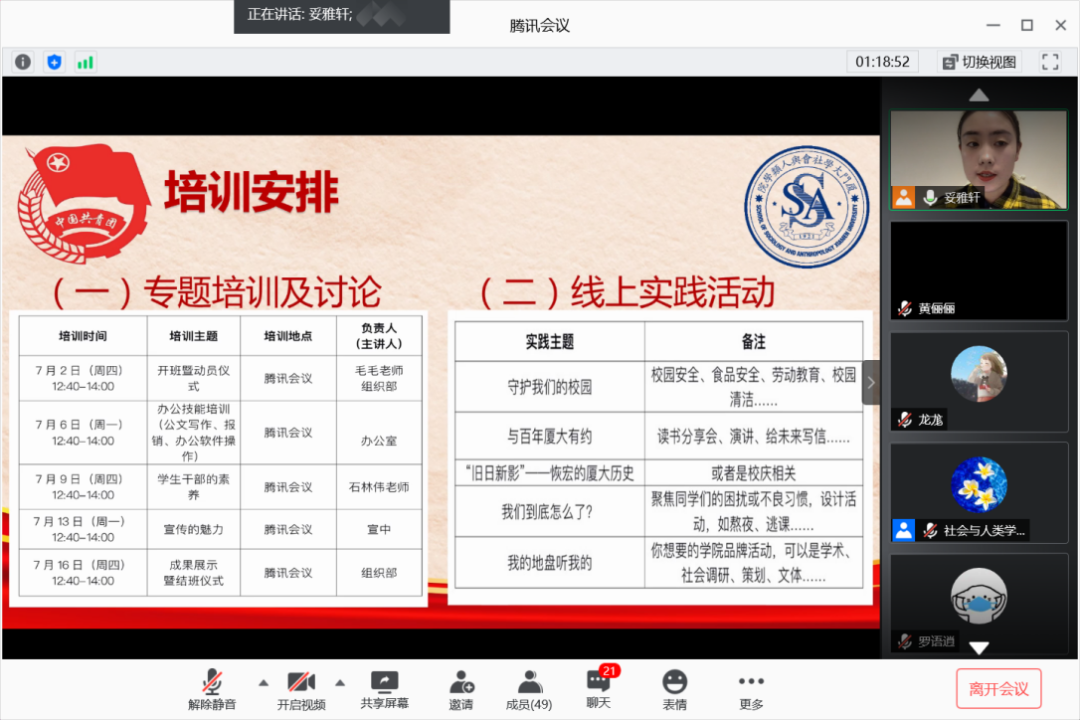
Task: Click the meeting info icon
Action: tap(23, 62)
